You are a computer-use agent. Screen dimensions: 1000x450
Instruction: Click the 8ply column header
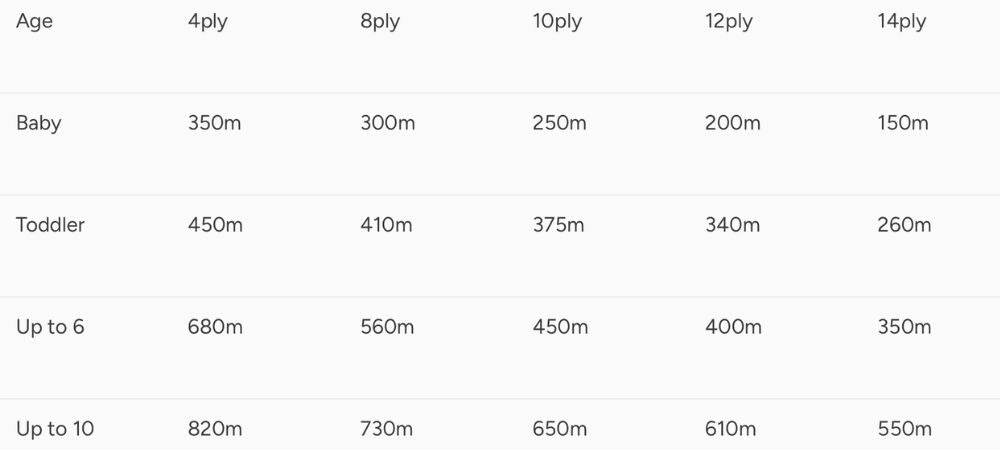coord(380,22)
